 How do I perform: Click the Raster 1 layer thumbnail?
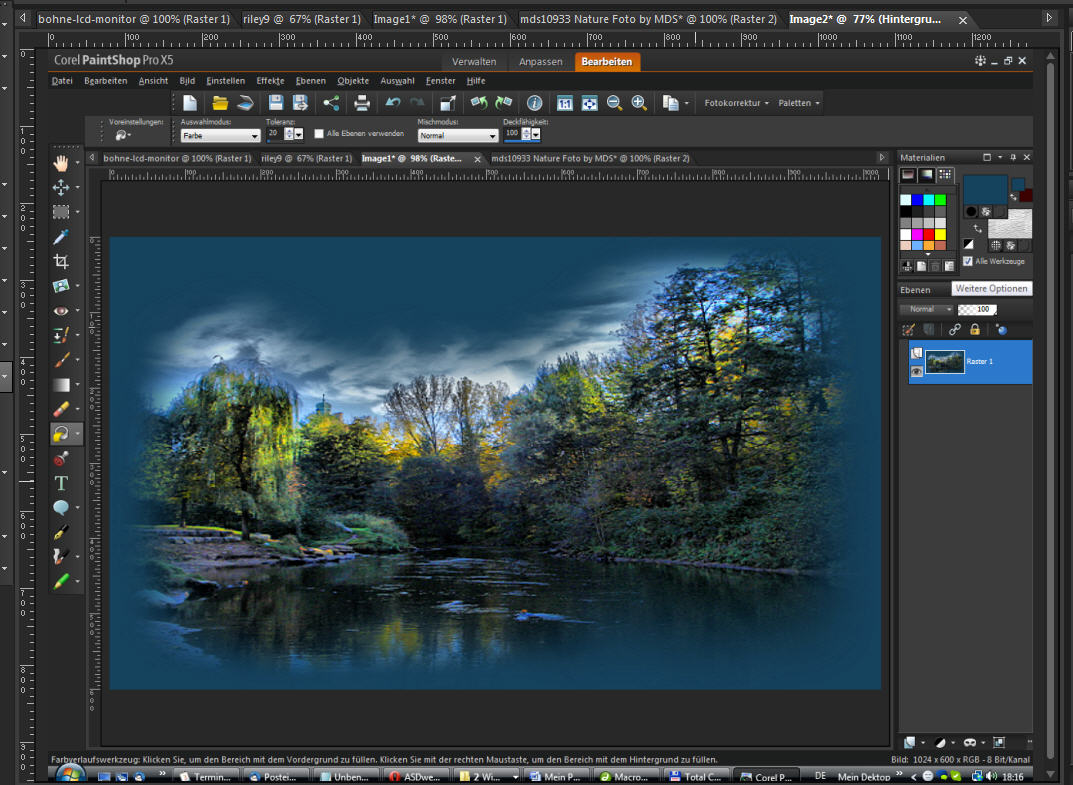click(945, 361)
